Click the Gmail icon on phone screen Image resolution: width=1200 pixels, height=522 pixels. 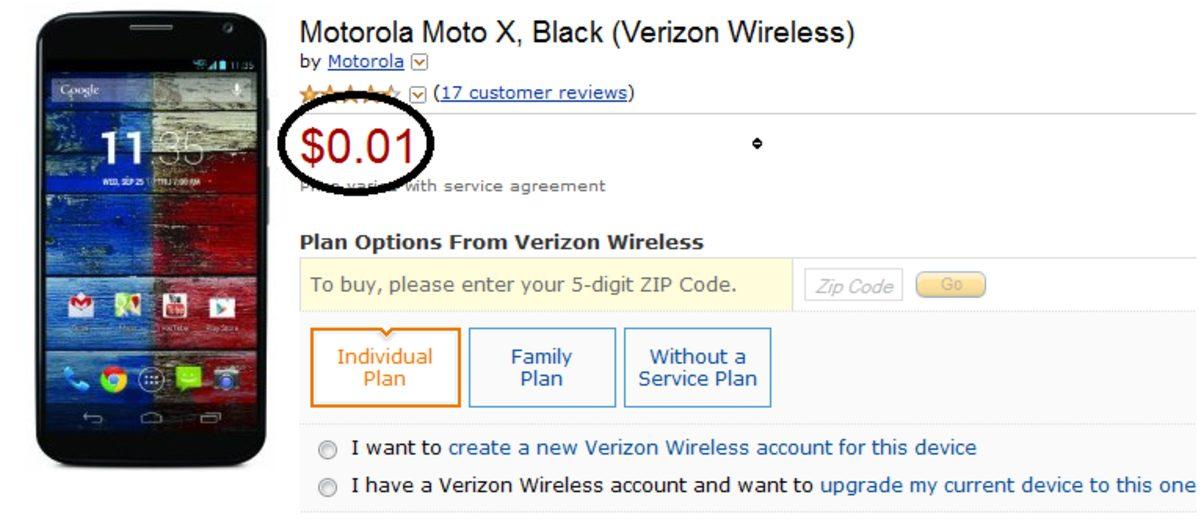(x=81, y=306)
